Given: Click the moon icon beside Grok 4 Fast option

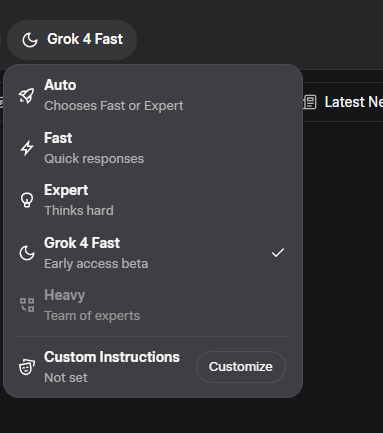Looking at the screenshot, I should pos(27,253).
